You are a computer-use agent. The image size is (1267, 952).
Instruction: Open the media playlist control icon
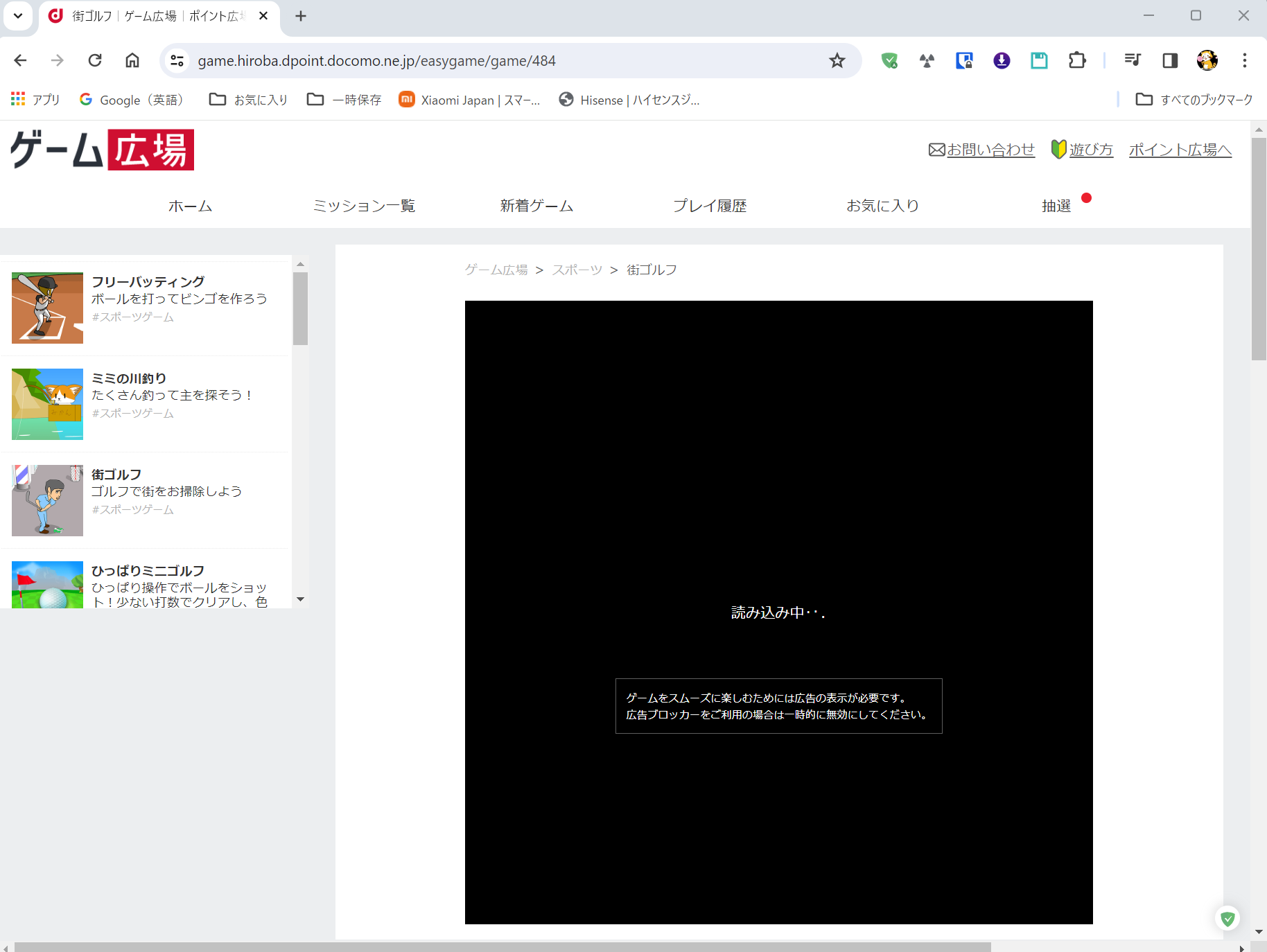[1133, 60]
